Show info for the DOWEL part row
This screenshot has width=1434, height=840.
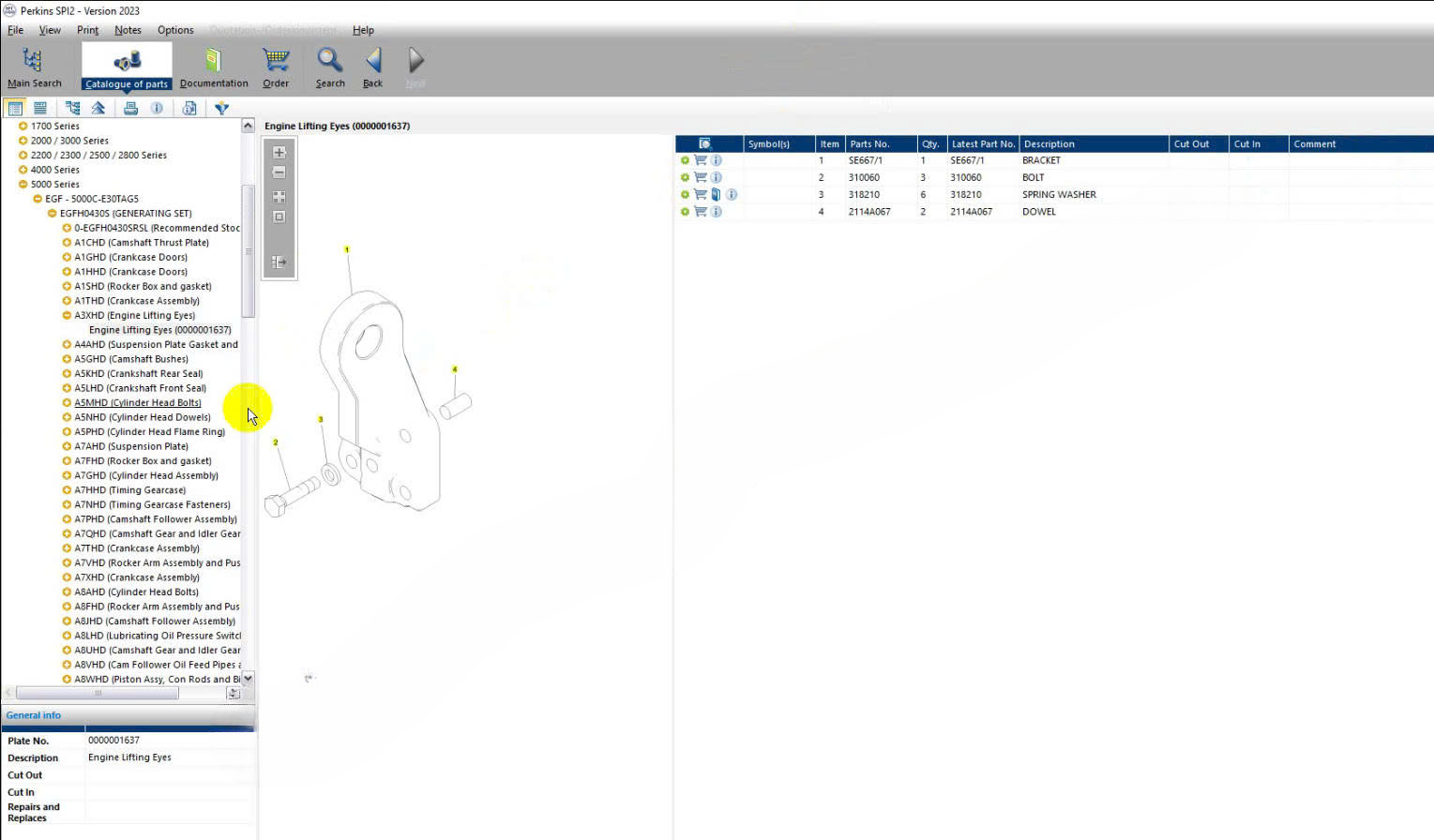click(717, 212)
